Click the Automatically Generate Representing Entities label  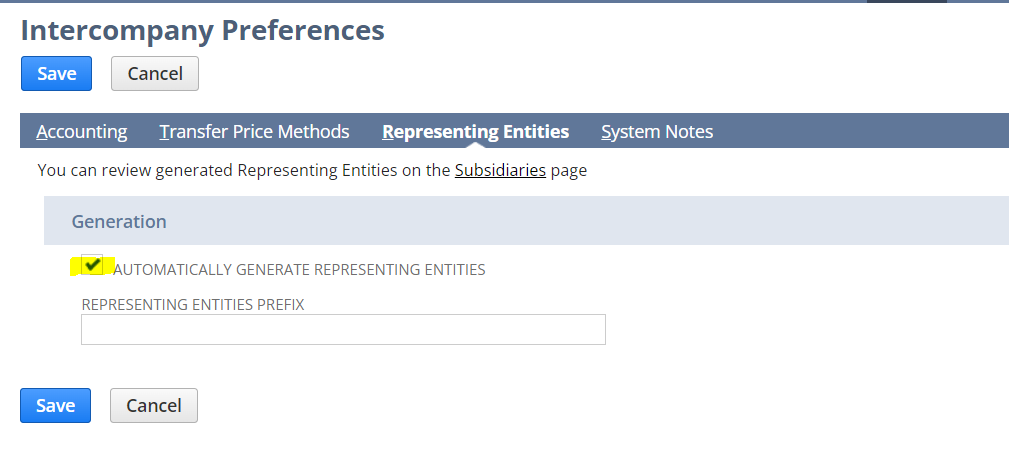click(299, 269)
